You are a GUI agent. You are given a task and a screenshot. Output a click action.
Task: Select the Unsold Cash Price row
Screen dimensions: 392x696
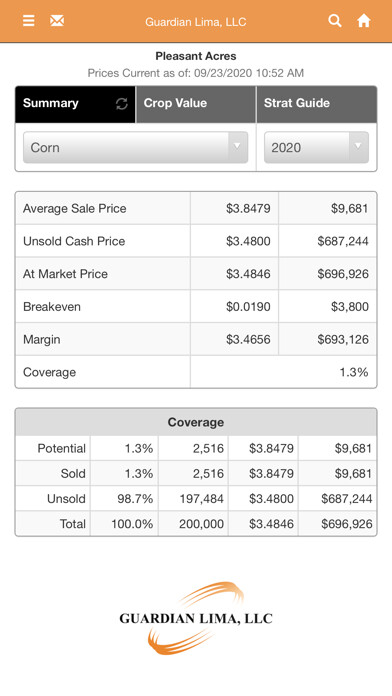[196, 241]
